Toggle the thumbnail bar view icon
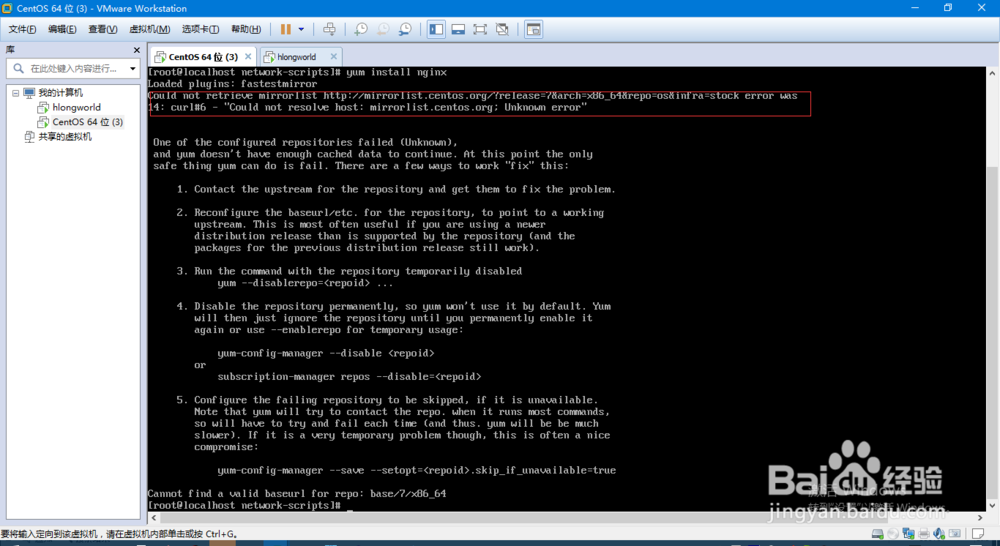 458,29
